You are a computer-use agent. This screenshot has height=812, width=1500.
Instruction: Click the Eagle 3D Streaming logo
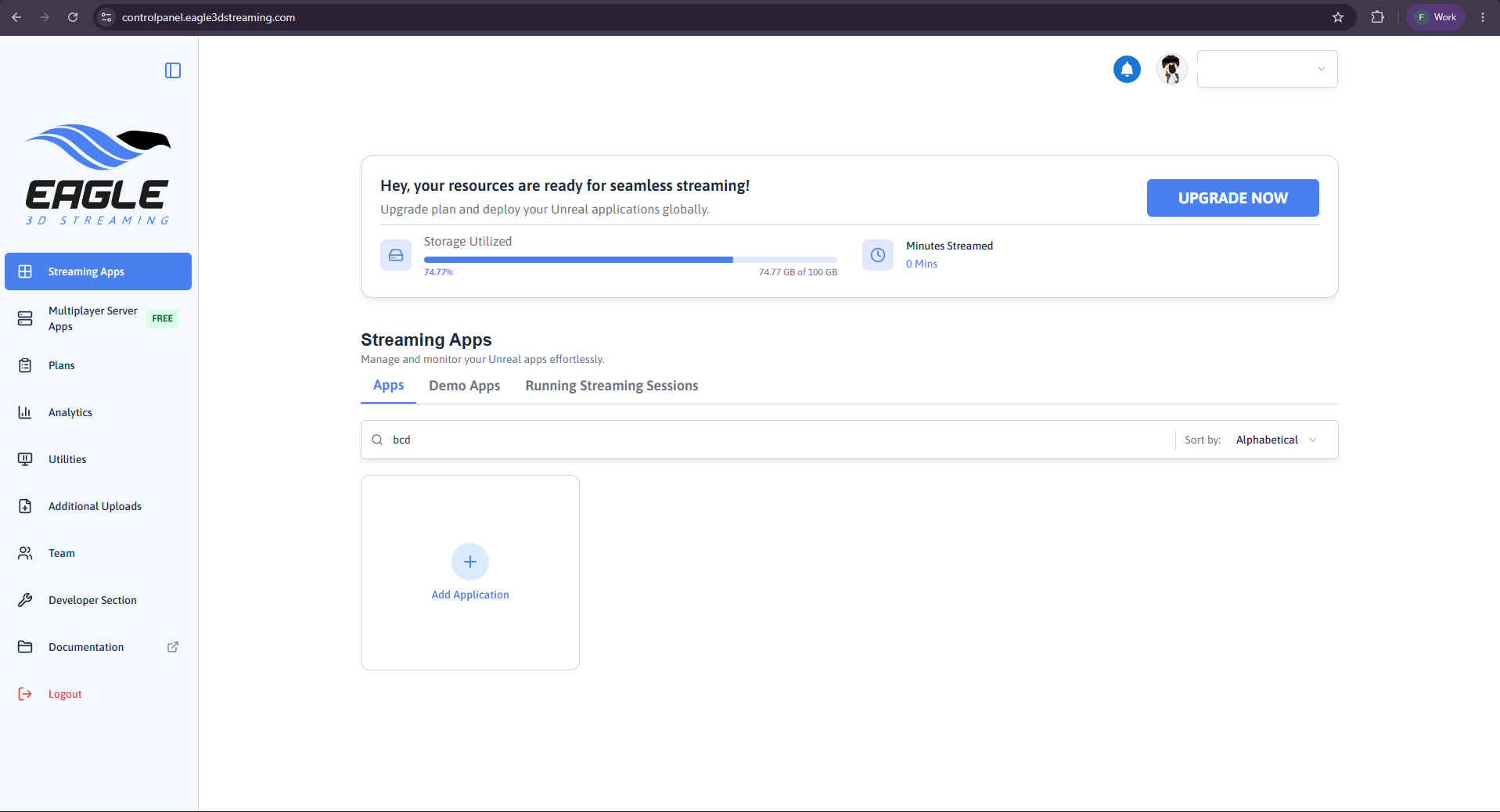[x=99, y=174]
